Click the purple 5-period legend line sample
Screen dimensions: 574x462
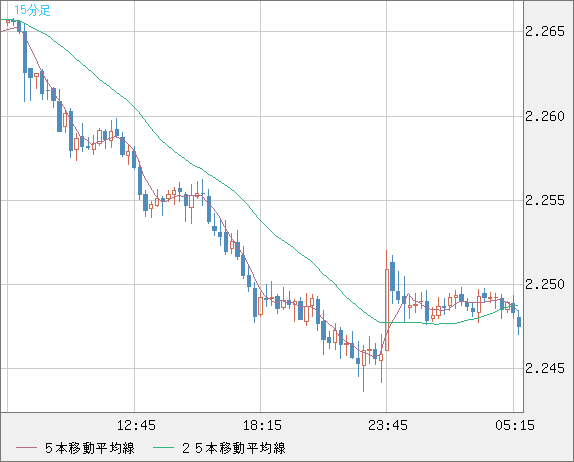coord(26,448)
